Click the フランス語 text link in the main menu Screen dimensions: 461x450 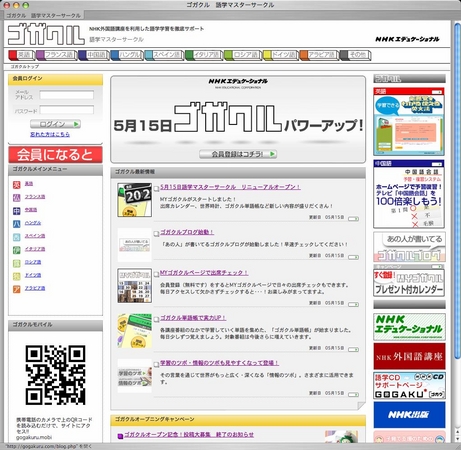[x=35, y=197]
